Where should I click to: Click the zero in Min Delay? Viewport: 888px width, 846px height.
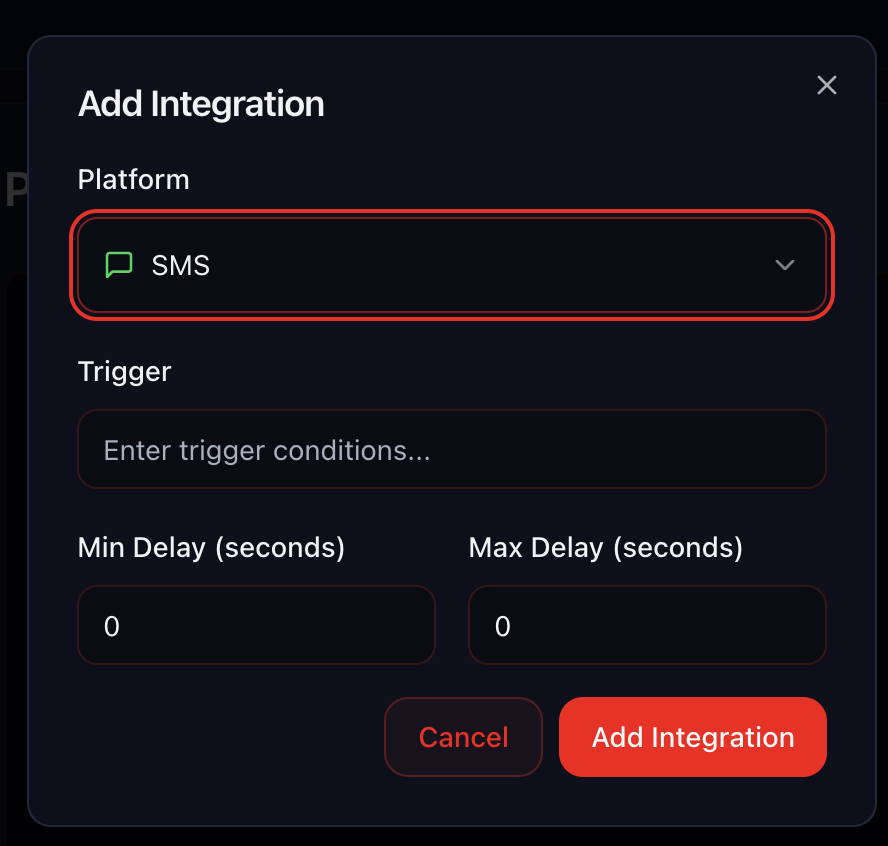point(112,625)
